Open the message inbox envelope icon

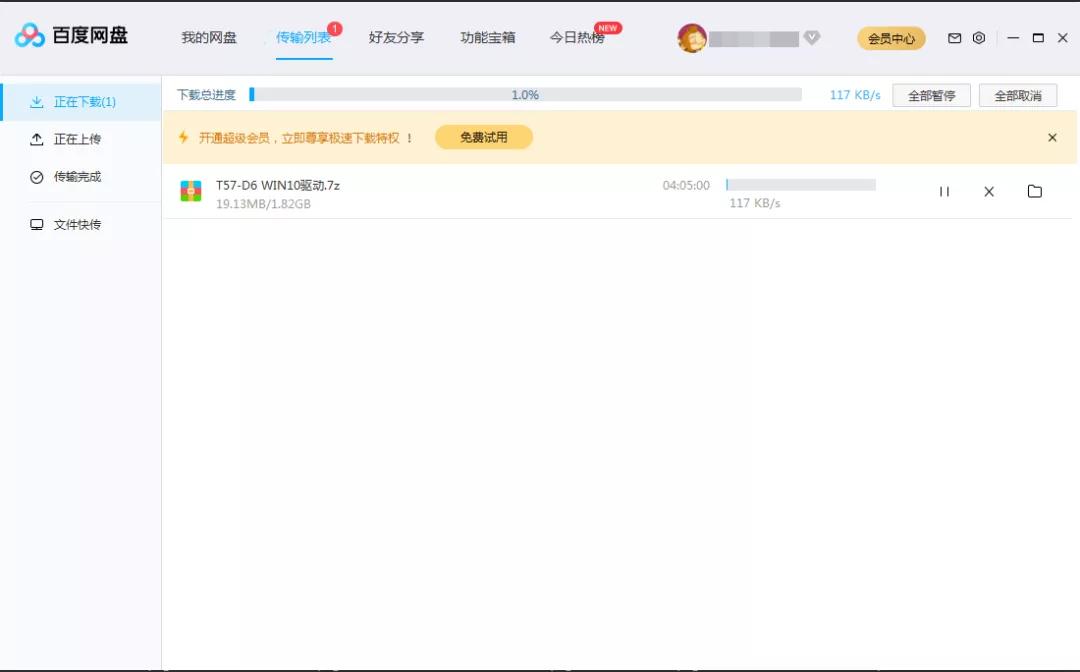[x=955, y=37]
